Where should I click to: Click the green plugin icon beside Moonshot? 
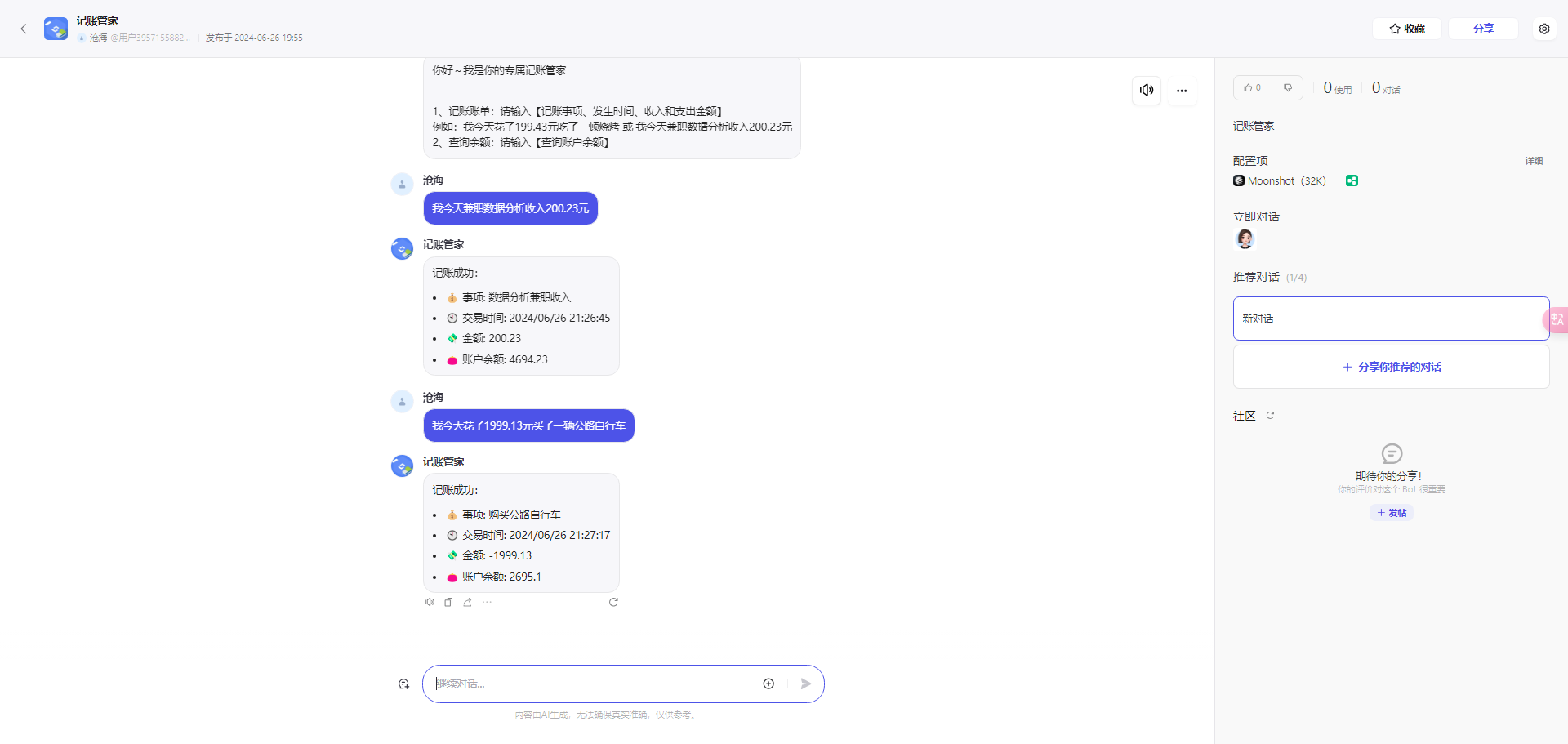coord(1352,180)
